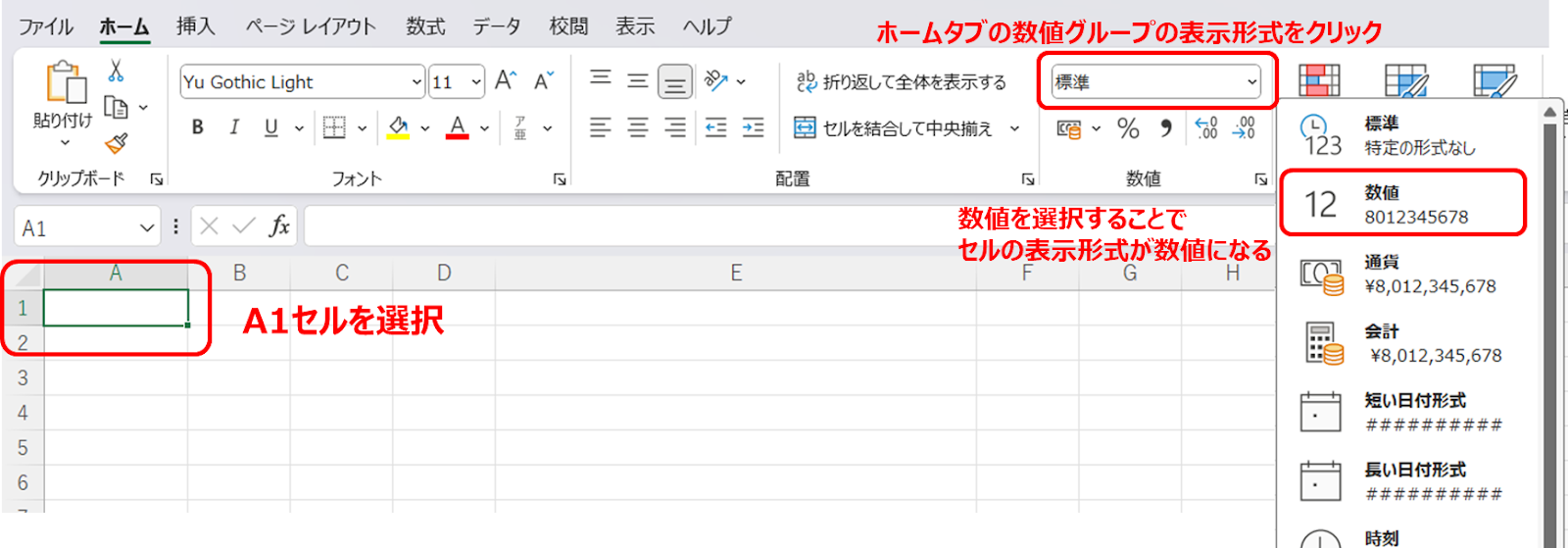Increase decimal places

1206,128
